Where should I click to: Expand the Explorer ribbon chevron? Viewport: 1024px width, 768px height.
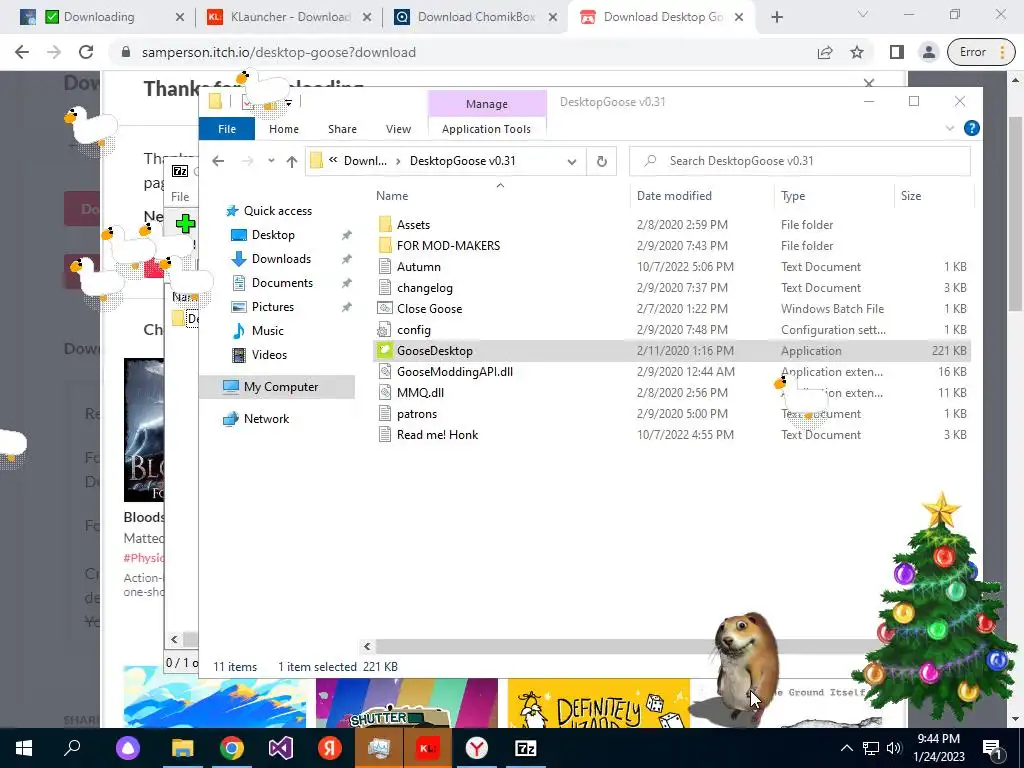[950, 129]
